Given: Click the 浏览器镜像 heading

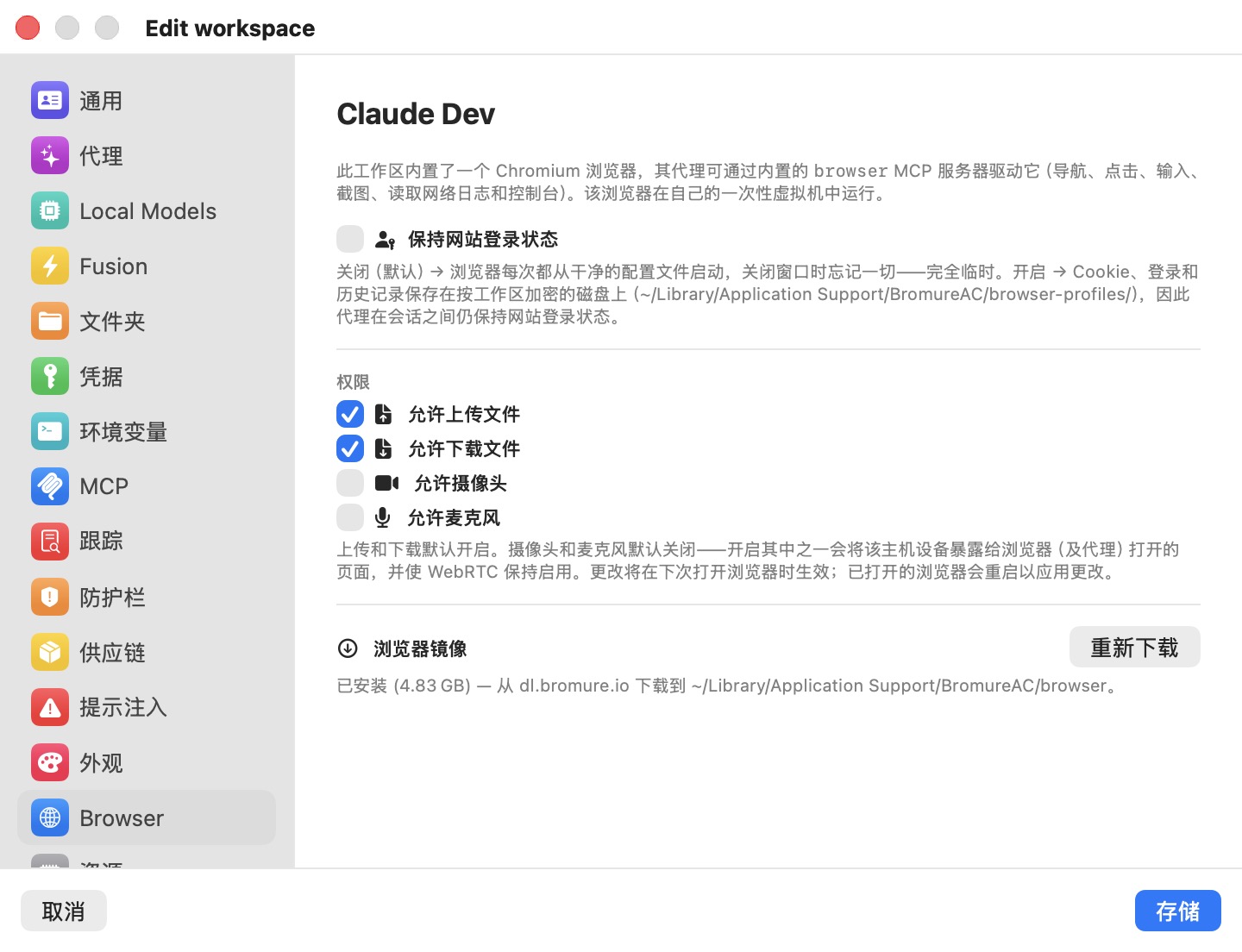Looking at the screenshot, I should coord(420,648).
